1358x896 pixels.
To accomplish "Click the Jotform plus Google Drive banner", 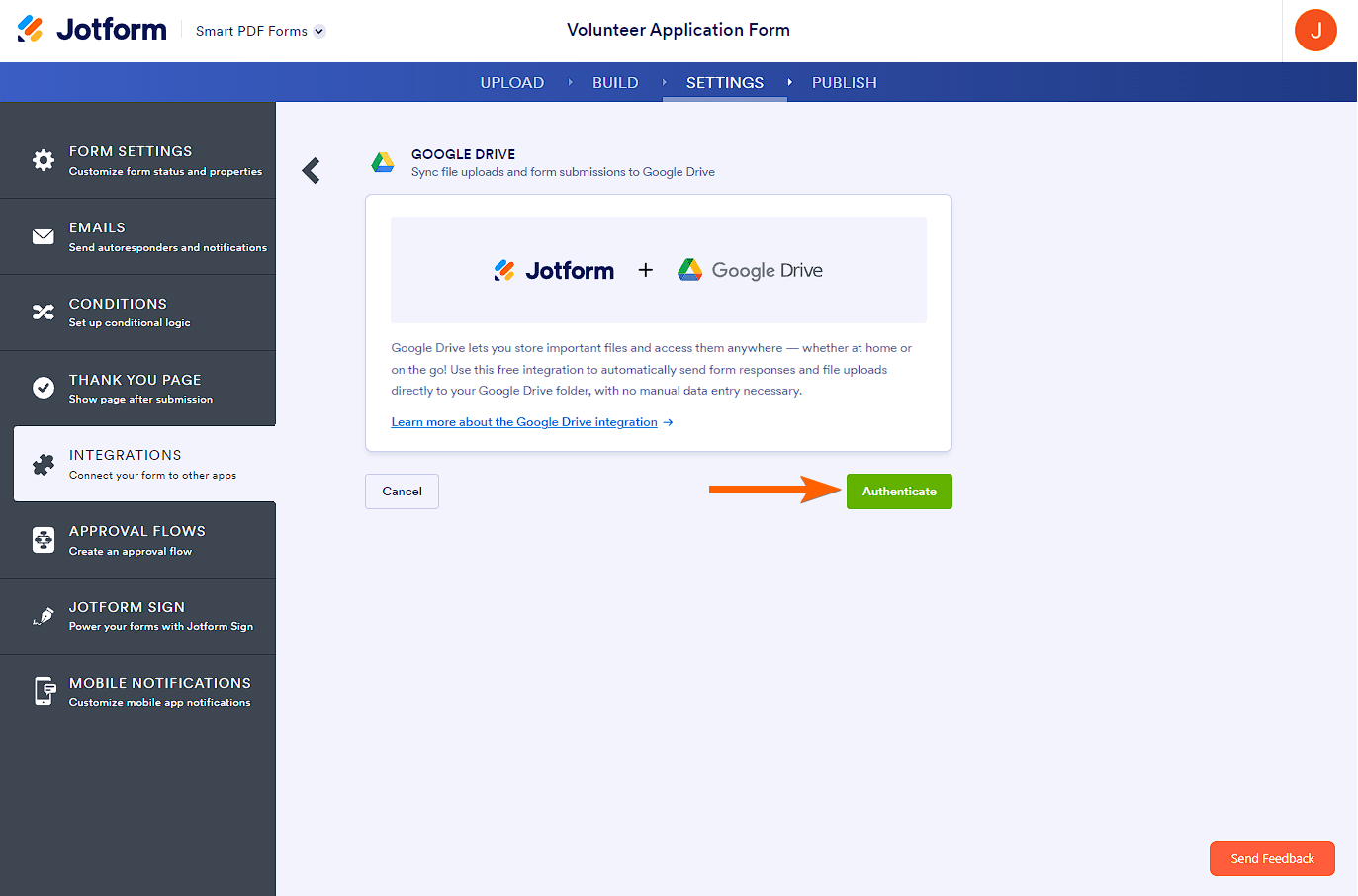I will [659, 270].
